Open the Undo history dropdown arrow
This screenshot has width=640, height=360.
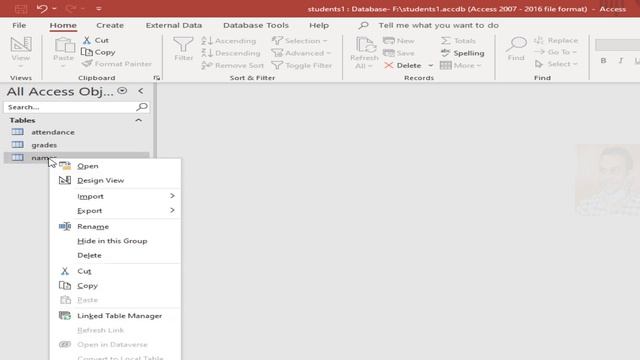(54, 9)
